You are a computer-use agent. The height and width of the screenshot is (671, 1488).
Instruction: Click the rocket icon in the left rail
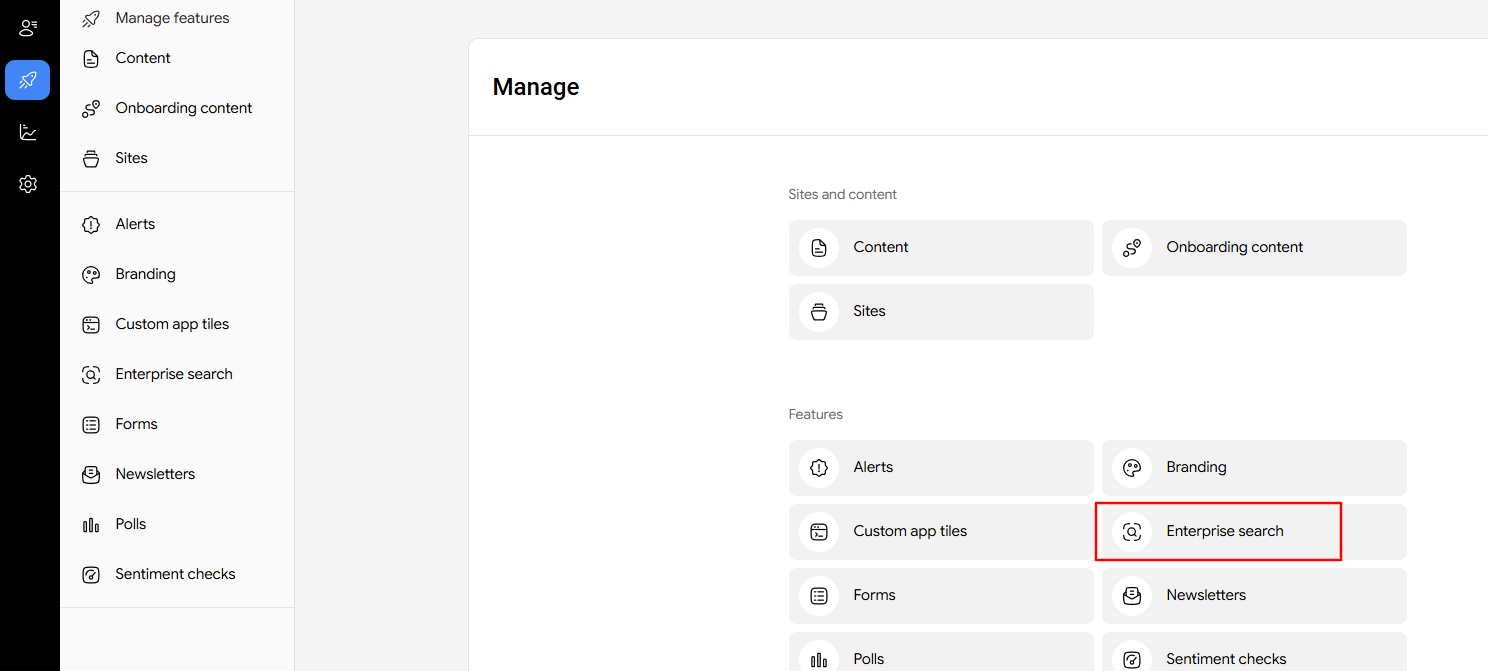(x=28, y=80)
